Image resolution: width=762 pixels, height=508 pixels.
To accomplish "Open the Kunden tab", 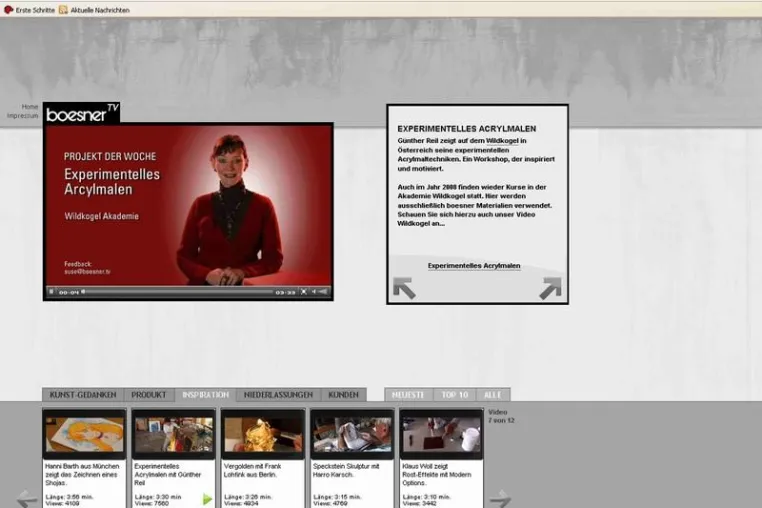I will point(343,395).
